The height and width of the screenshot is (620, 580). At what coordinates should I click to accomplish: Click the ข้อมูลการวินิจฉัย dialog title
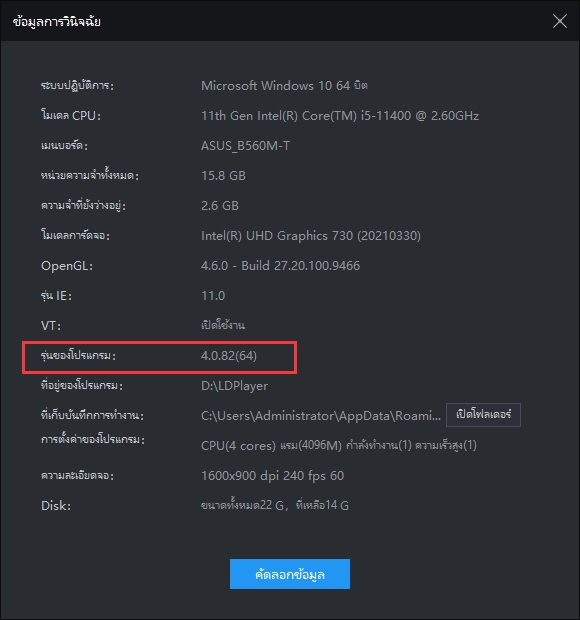(x=57, y=21)
